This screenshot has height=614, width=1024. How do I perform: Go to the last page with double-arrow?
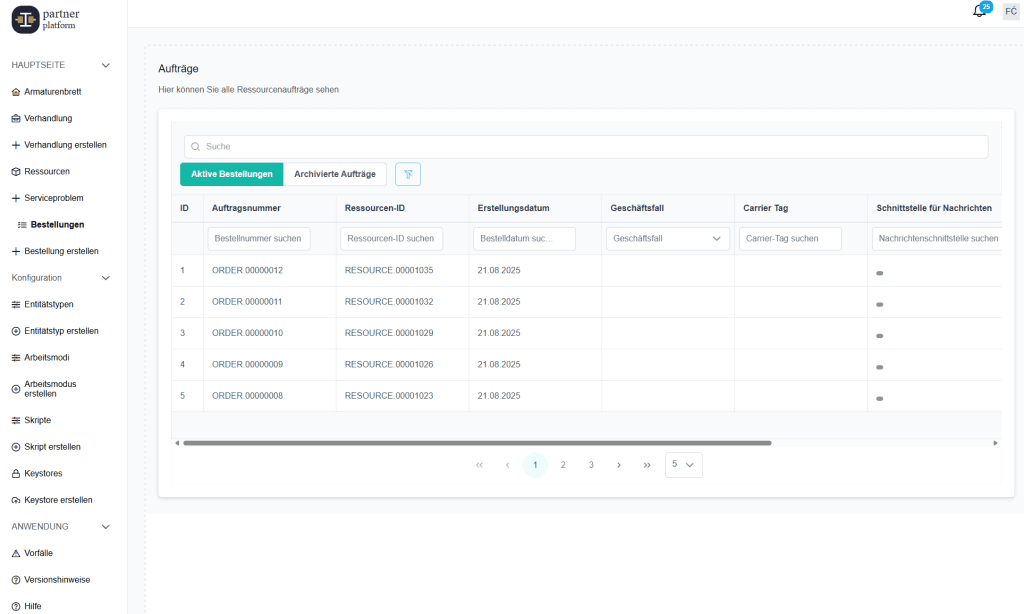647,465
